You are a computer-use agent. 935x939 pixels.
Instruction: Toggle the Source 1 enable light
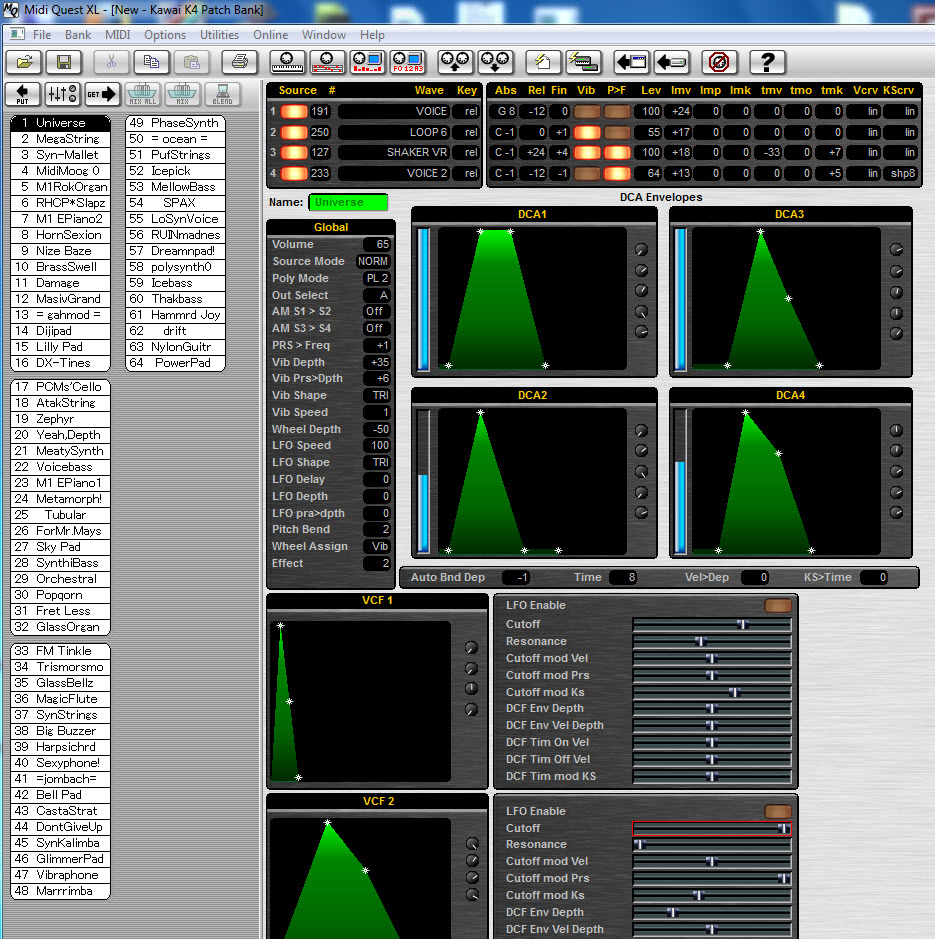tap(294, 112)
